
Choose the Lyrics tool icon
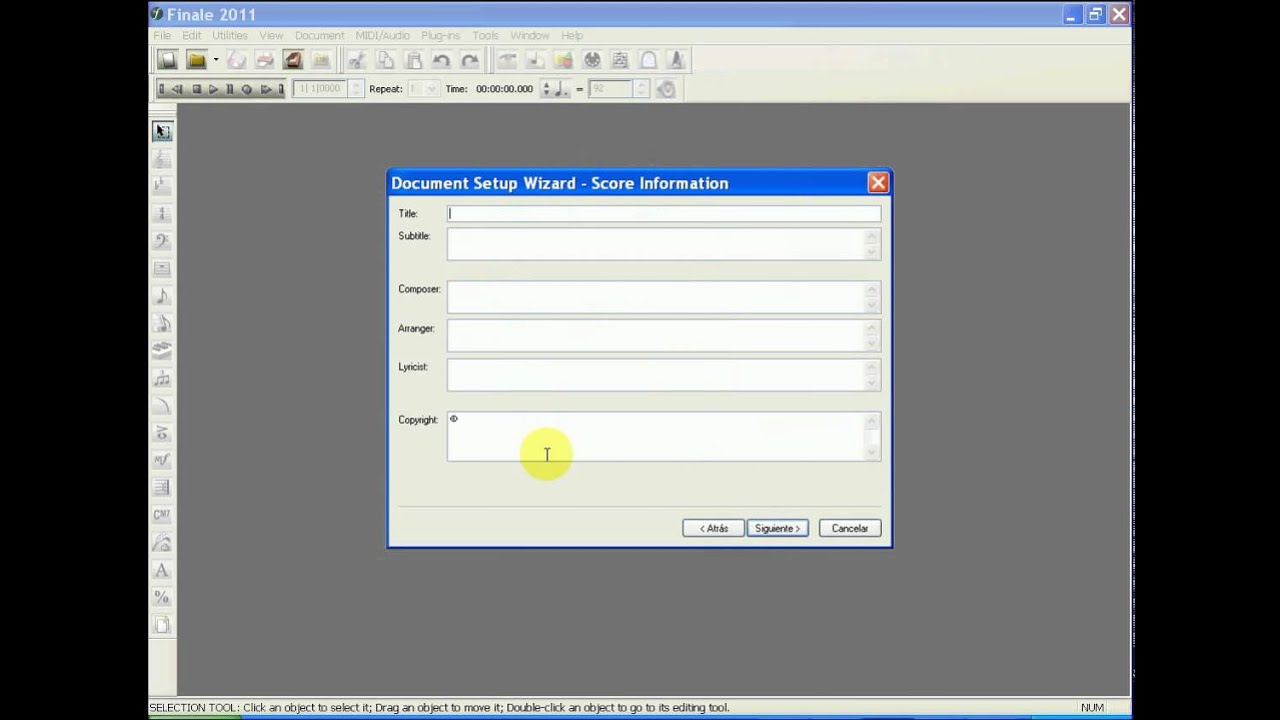pyautogui.click(x=162, y=543)
